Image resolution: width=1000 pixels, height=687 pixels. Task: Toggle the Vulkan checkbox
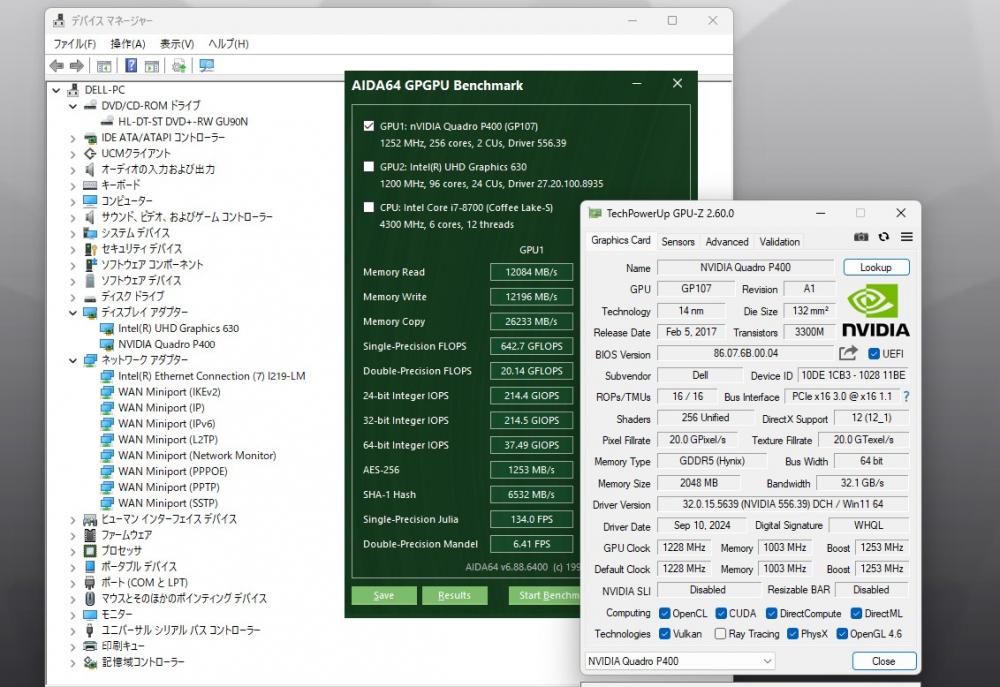pyautogui.click(x=665, y=633)
